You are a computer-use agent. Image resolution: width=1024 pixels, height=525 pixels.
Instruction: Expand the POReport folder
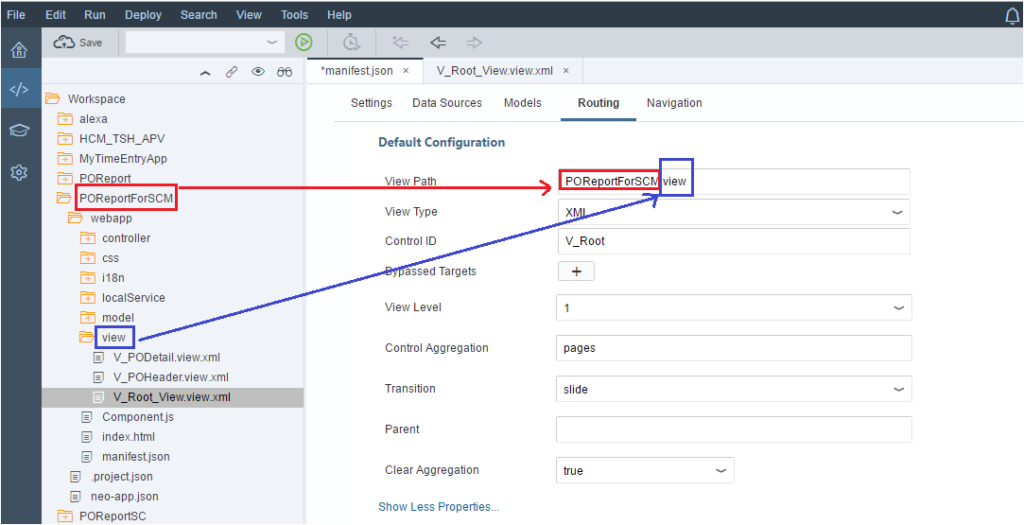[64, 178]
